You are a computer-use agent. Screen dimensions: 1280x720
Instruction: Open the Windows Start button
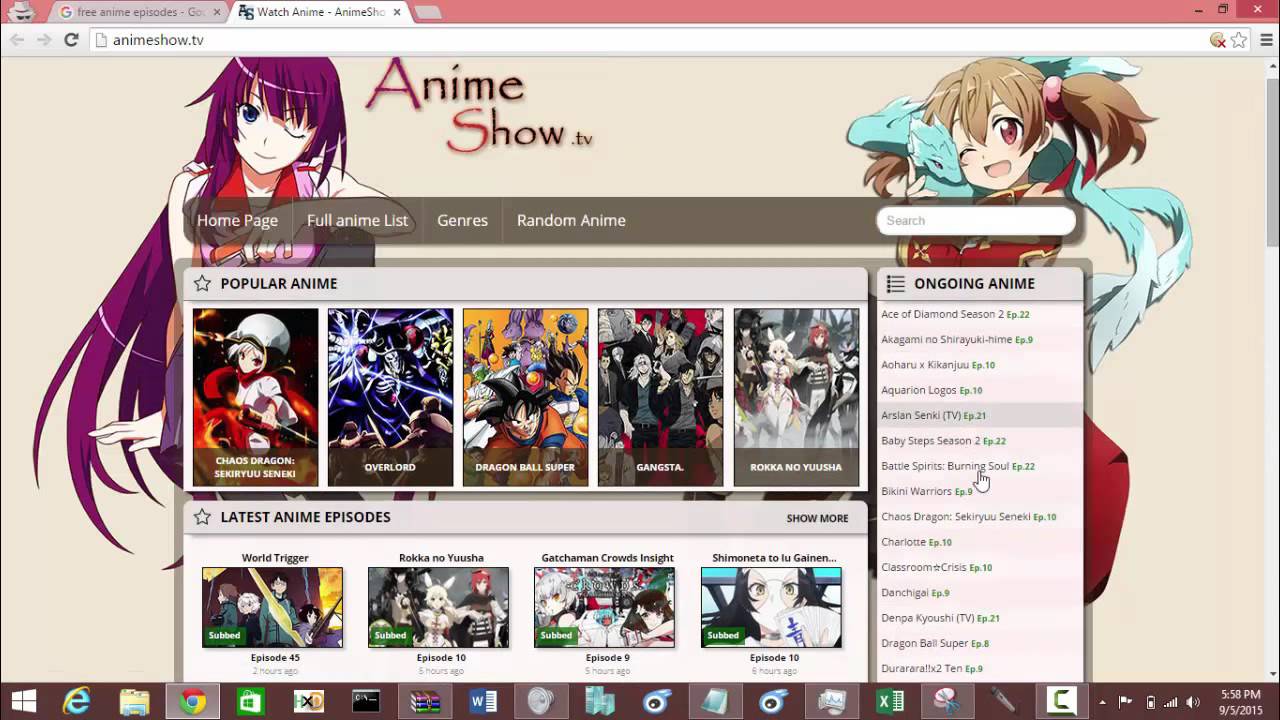[22, 701]
